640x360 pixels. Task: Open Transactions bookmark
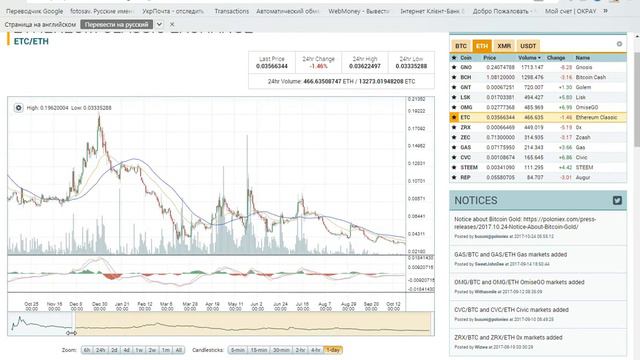231,11
